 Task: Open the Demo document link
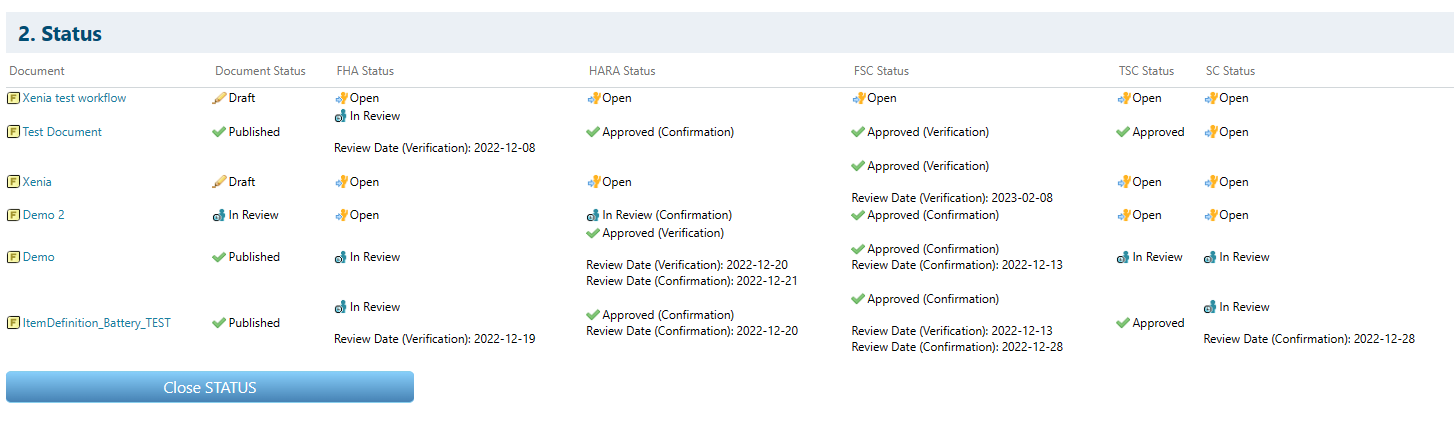[x=39, y=257]
